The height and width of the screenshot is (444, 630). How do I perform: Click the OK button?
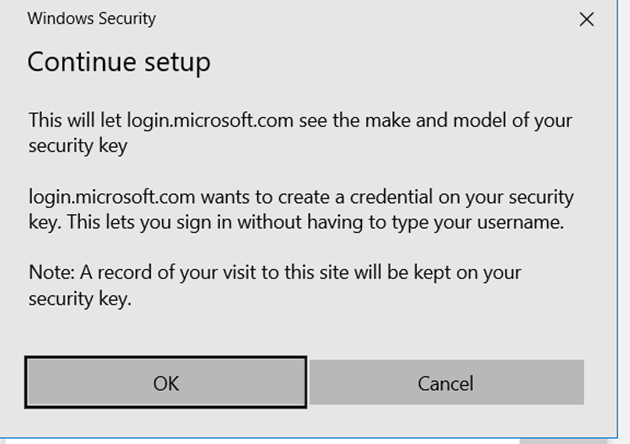tap(165, 383)
